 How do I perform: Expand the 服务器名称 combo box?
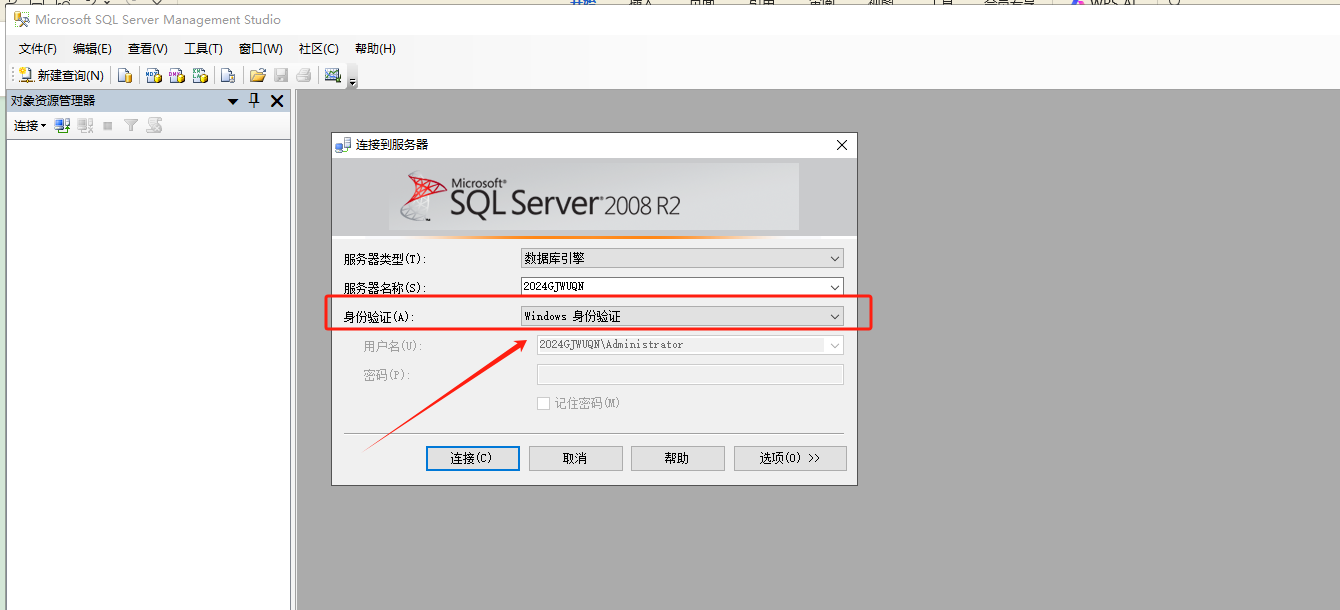point(835,287)
